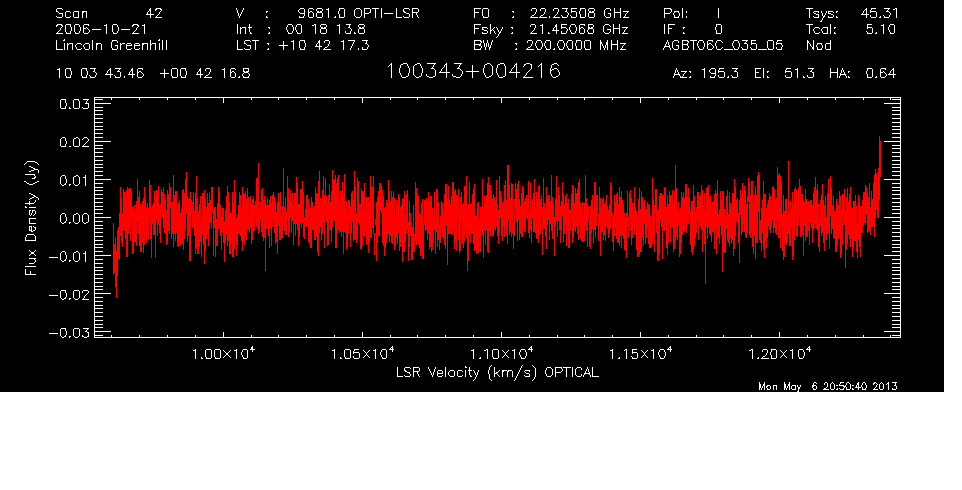Click source title 100343+004216
The height and width of the screenshot is (490, 962).
[x=473, y=71]
